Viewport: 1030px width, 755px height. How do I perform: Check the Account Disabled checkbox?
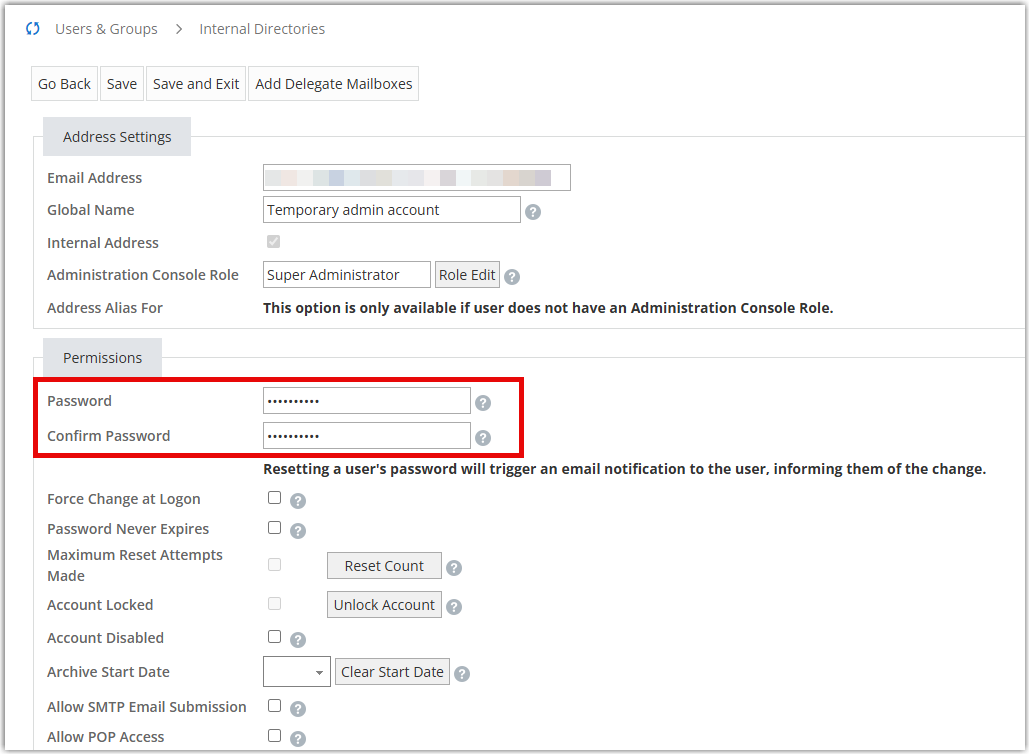(275, 637)
